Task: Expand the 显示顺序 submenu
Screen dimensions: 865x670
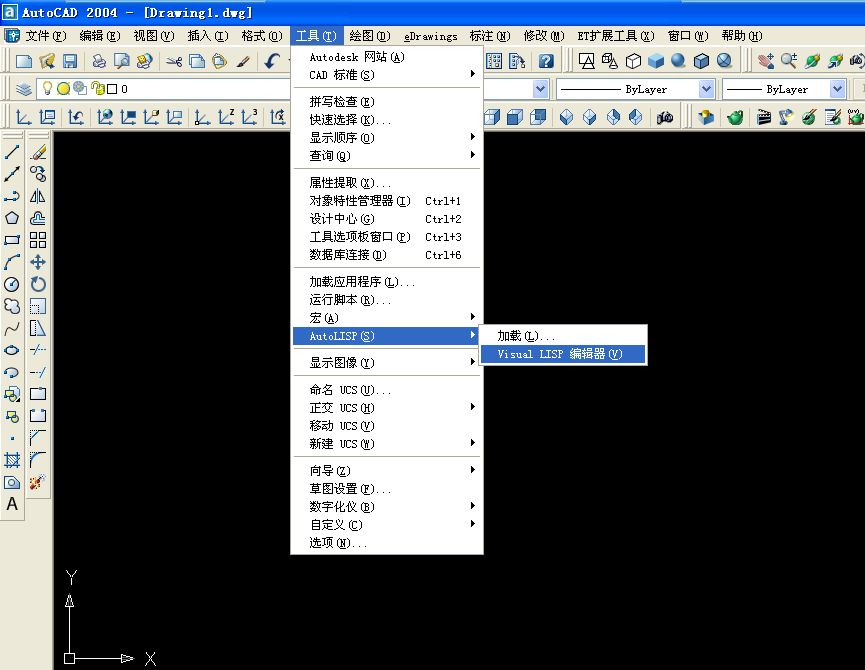Action: pyautogui.click(x=387, y=137)
